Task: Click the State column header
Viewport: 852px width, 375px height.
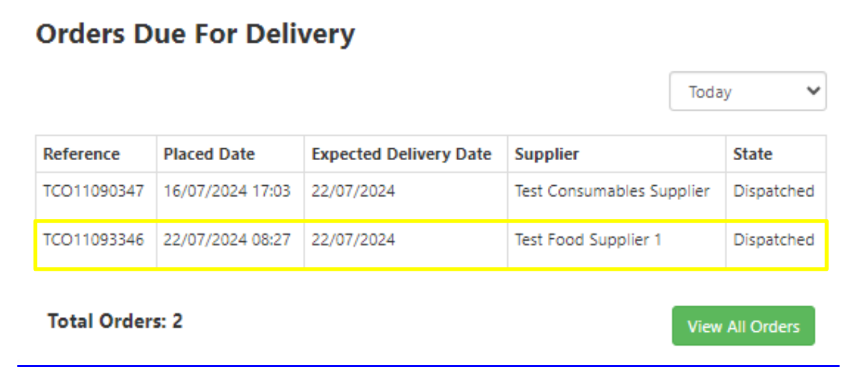Action: click(753, 154)
